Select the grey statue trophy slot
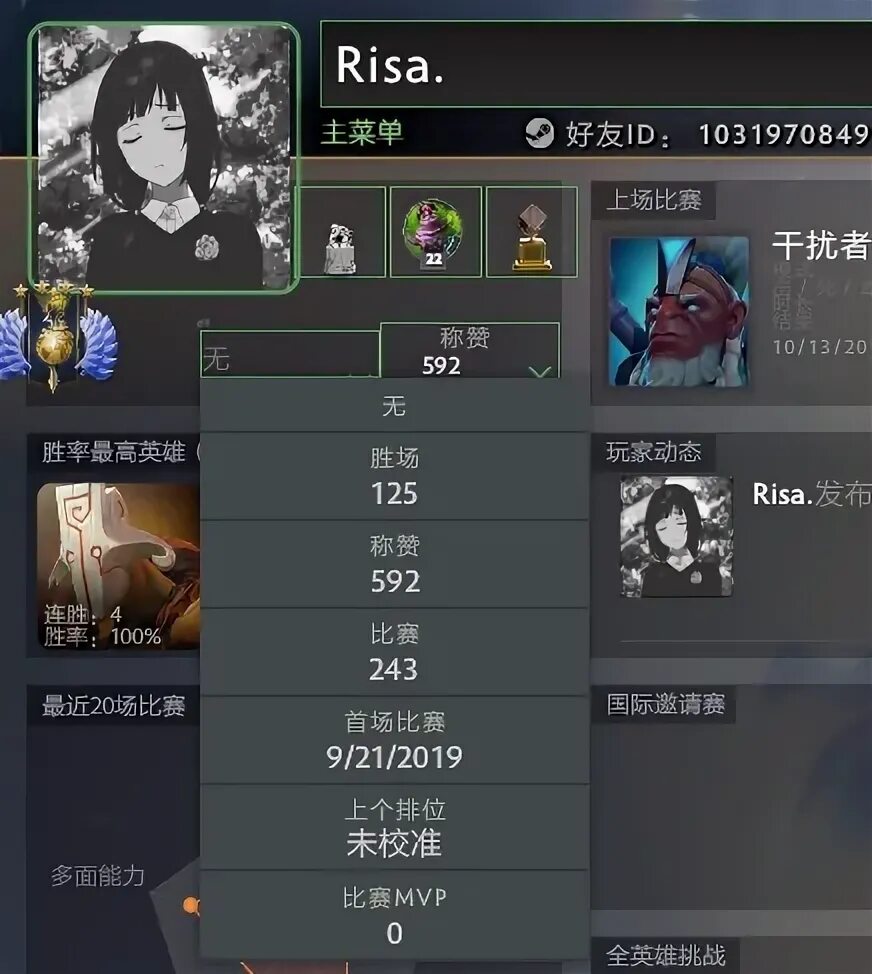The height and width of the screenshot is (974, 872). [341, 232]
